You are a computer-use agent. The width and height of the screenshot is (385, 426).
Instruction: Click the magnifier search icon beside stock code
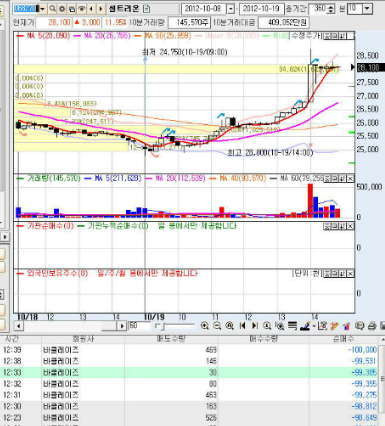coord(53,9)
